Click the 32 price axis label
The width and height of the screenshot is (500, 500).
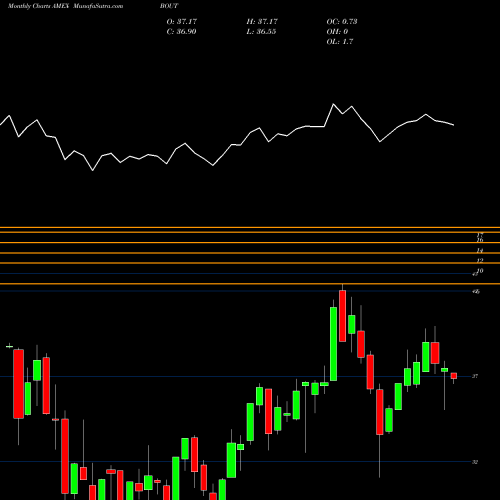(x=475, y=462)
